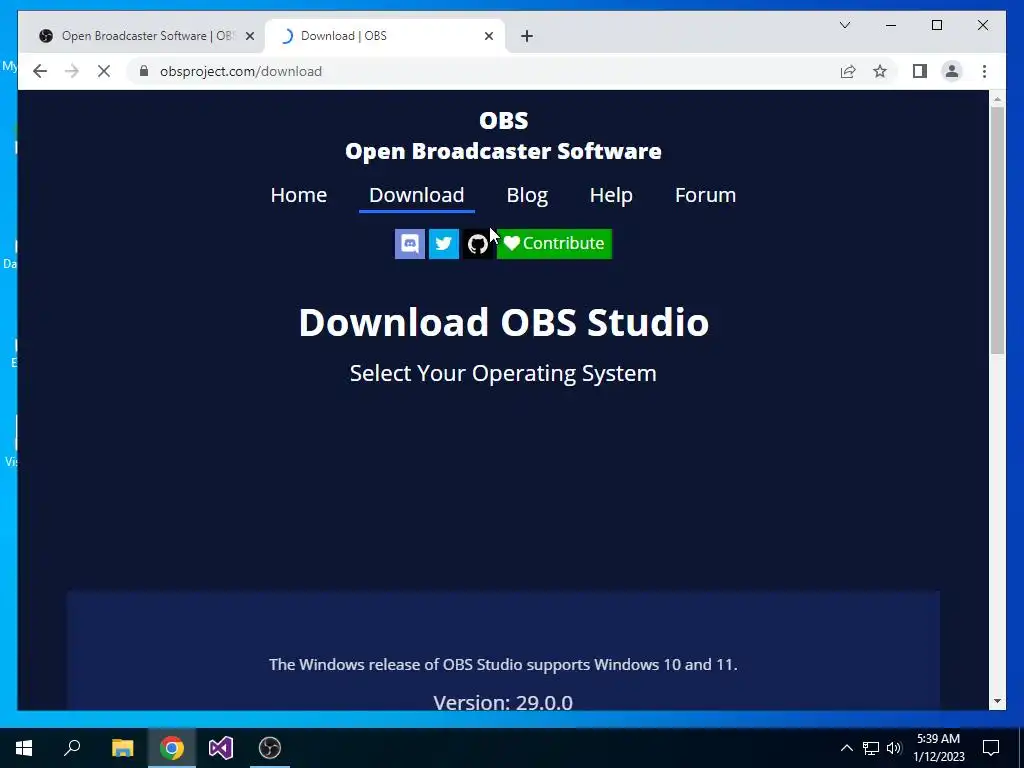
Task: Open network status tray icon
Action: click(x=871, y=748)
